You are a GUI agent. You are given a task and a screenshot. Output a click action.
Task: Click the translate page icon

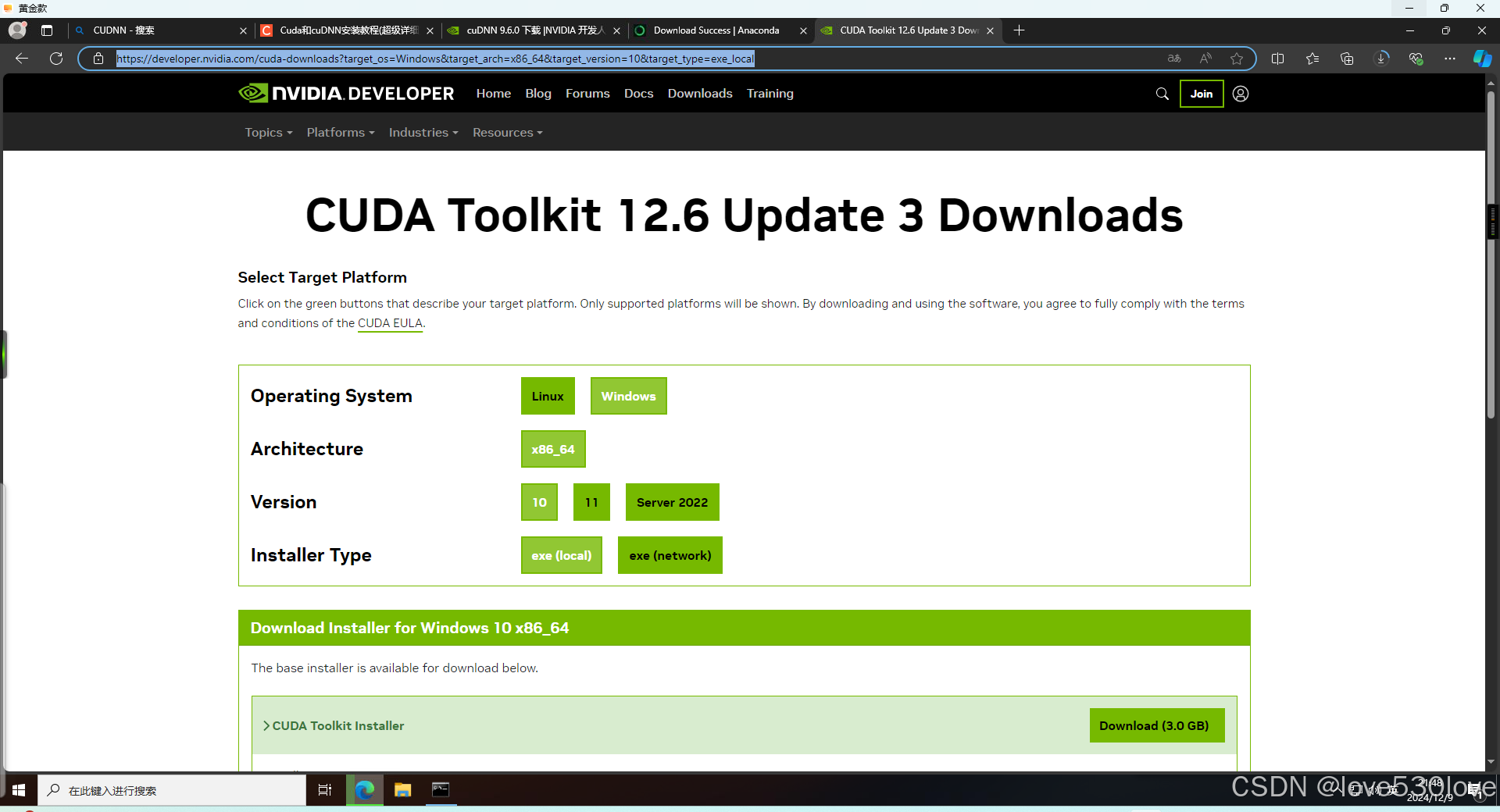click(1174, 59)
